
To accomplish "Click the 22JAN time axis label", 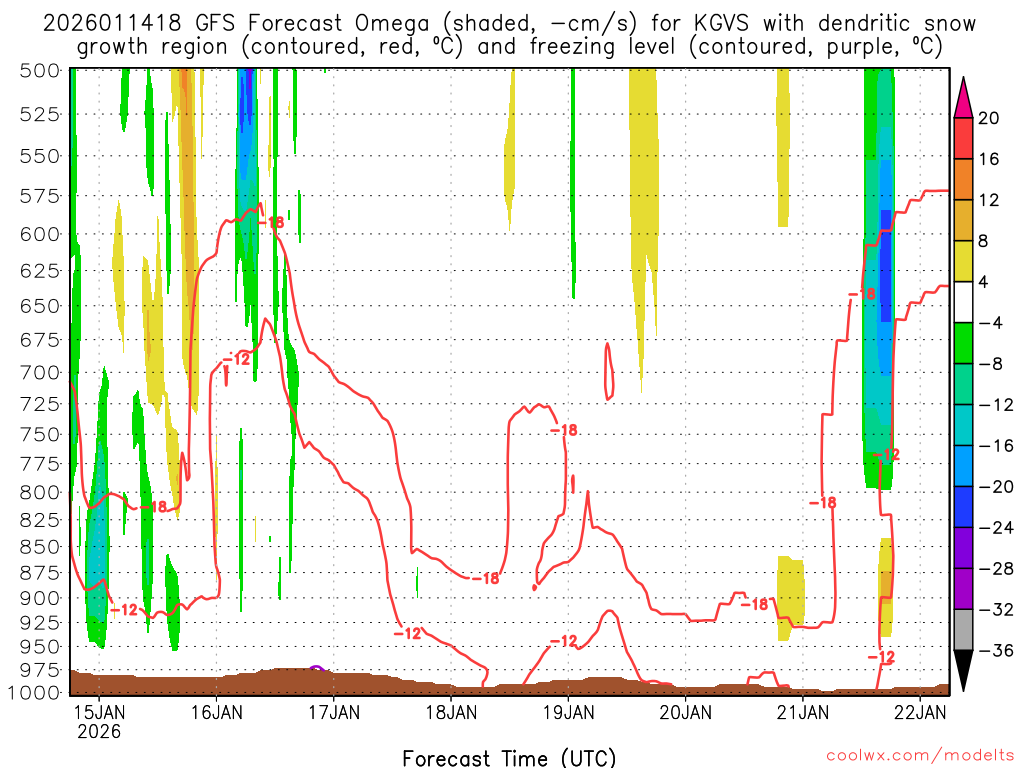I will pyautogui.click(x=920, y=711).
